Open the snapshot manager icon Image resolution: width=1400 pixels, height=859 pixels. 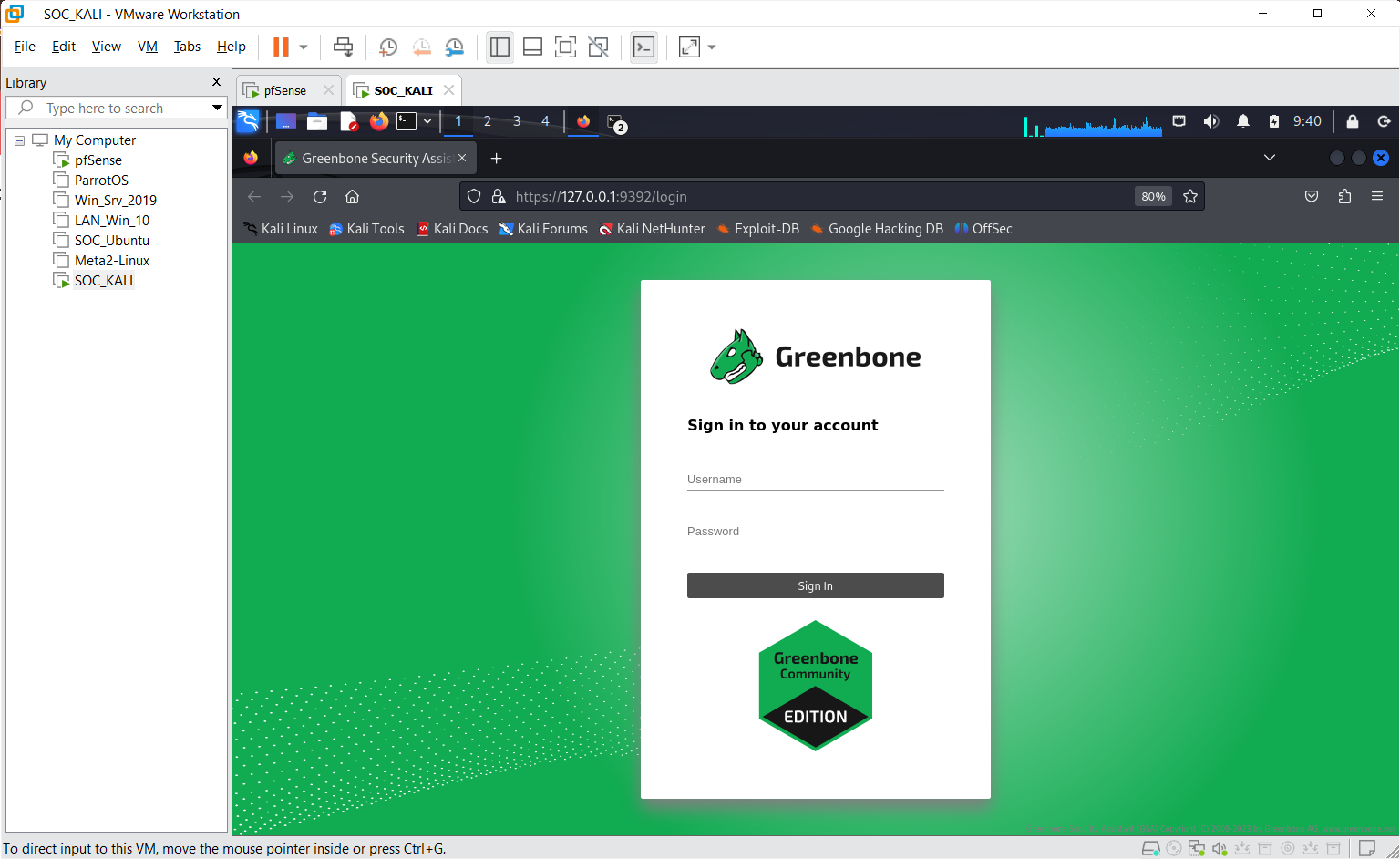coord(454,47)
